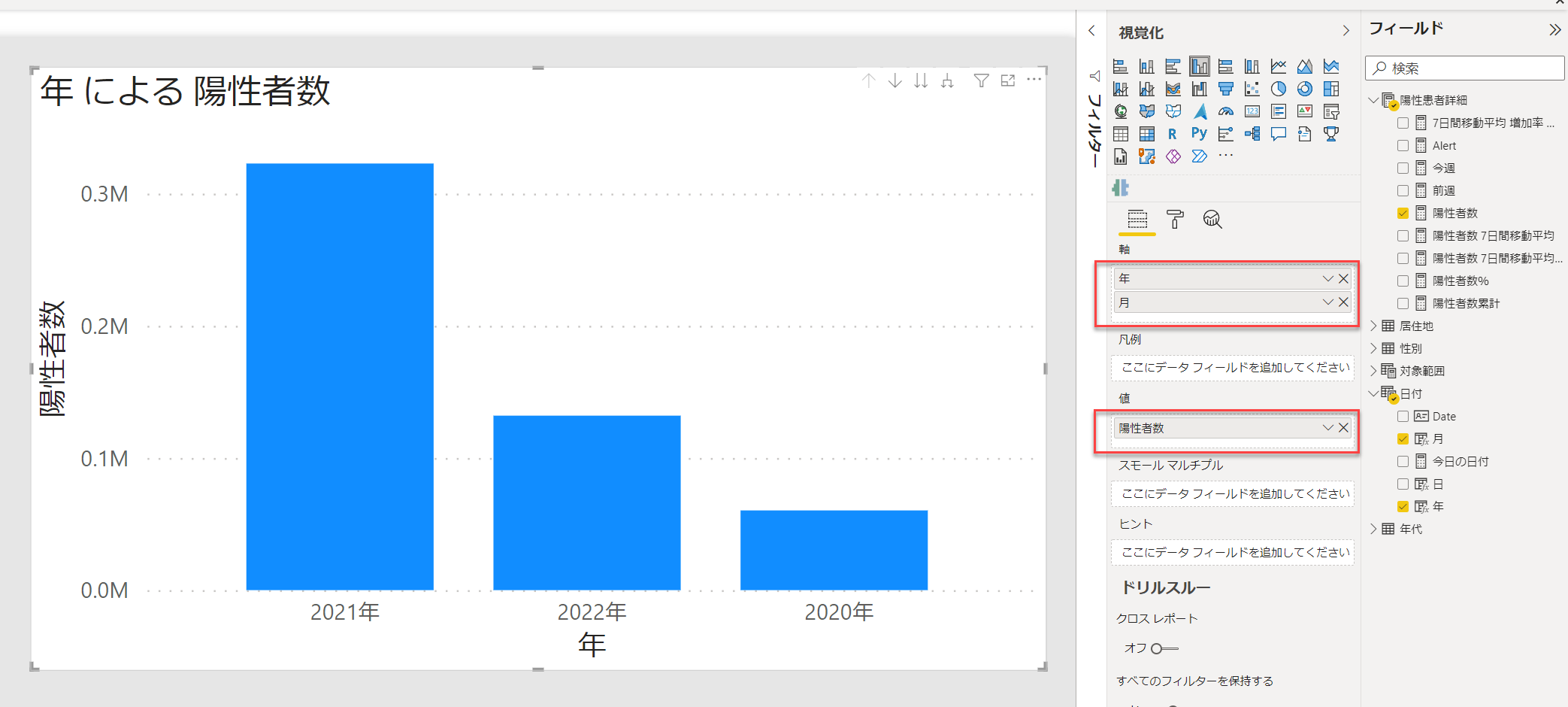This screenshot has height=707, width=1568.
Task: Choose the slicer visual
Action: (1331, 111)
